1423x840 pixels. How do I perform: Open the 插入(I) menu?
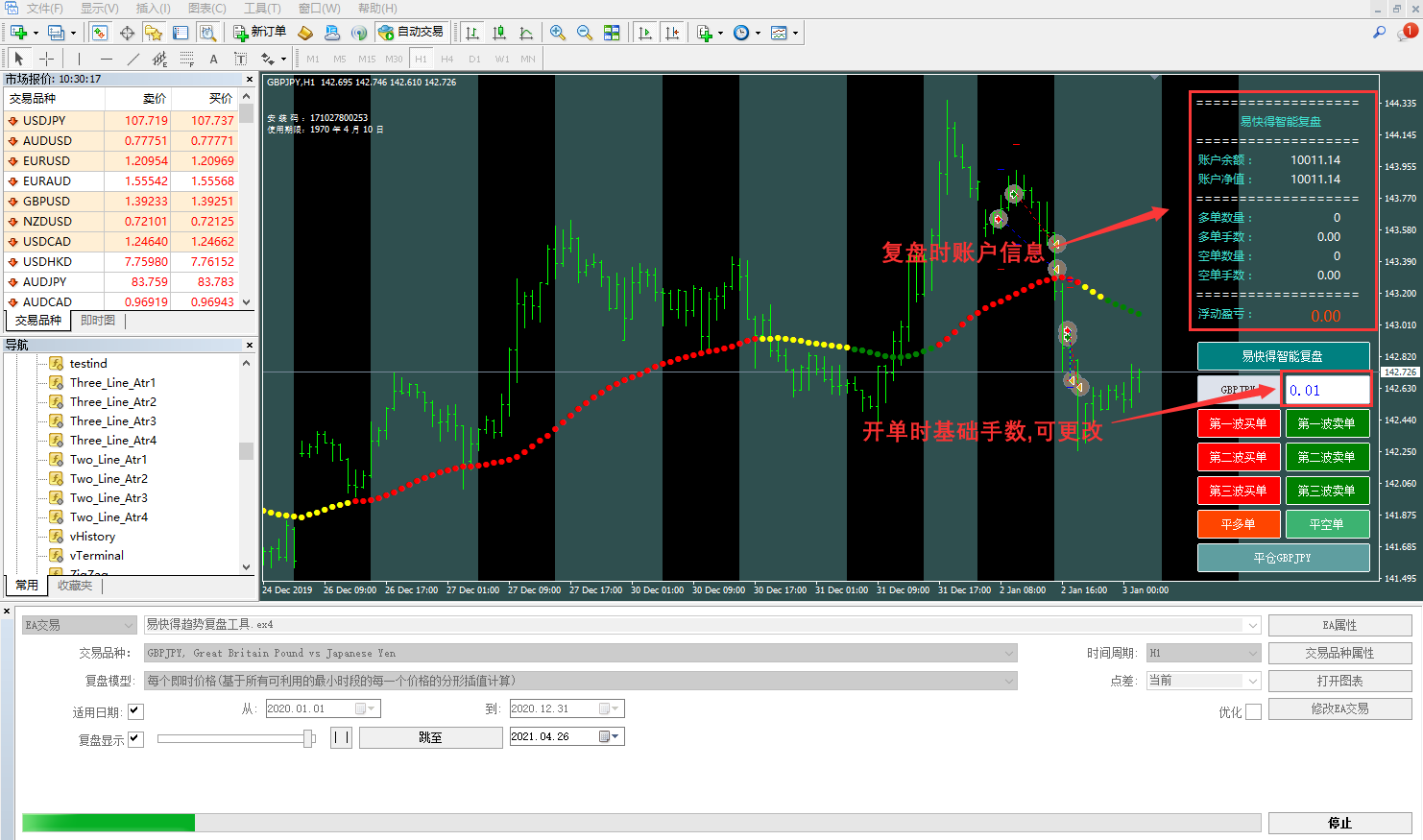[153, 8]
